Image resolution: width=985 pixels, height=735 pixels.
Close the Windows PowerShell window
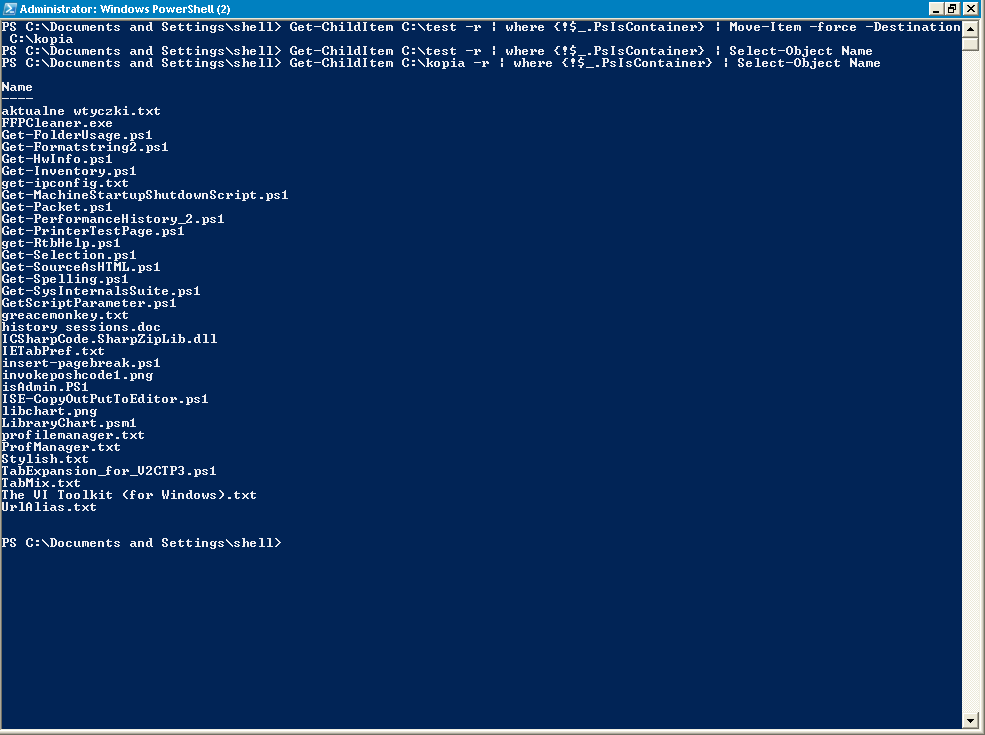click(971, 9)
